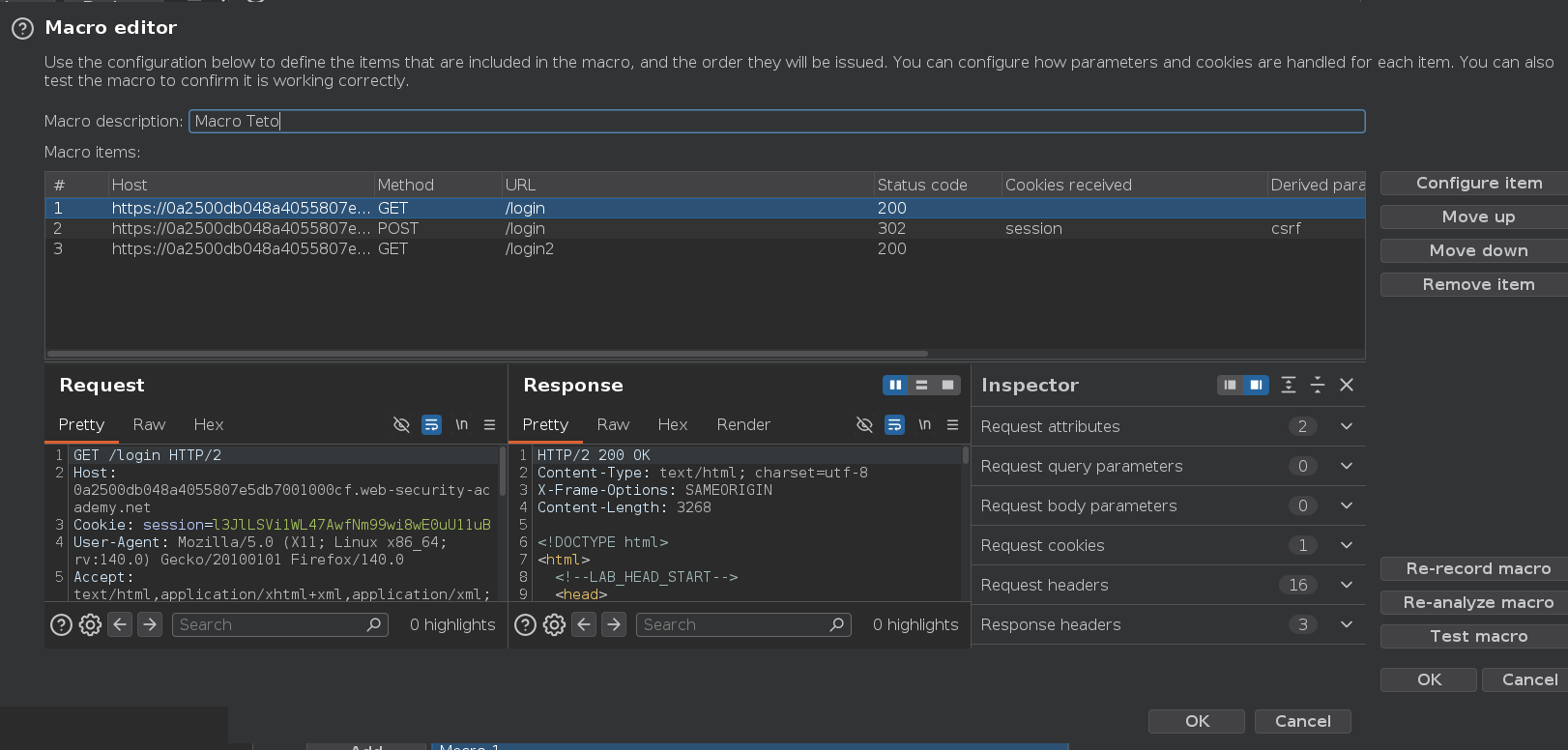Open Macro editor help icon

pos(22,29)
